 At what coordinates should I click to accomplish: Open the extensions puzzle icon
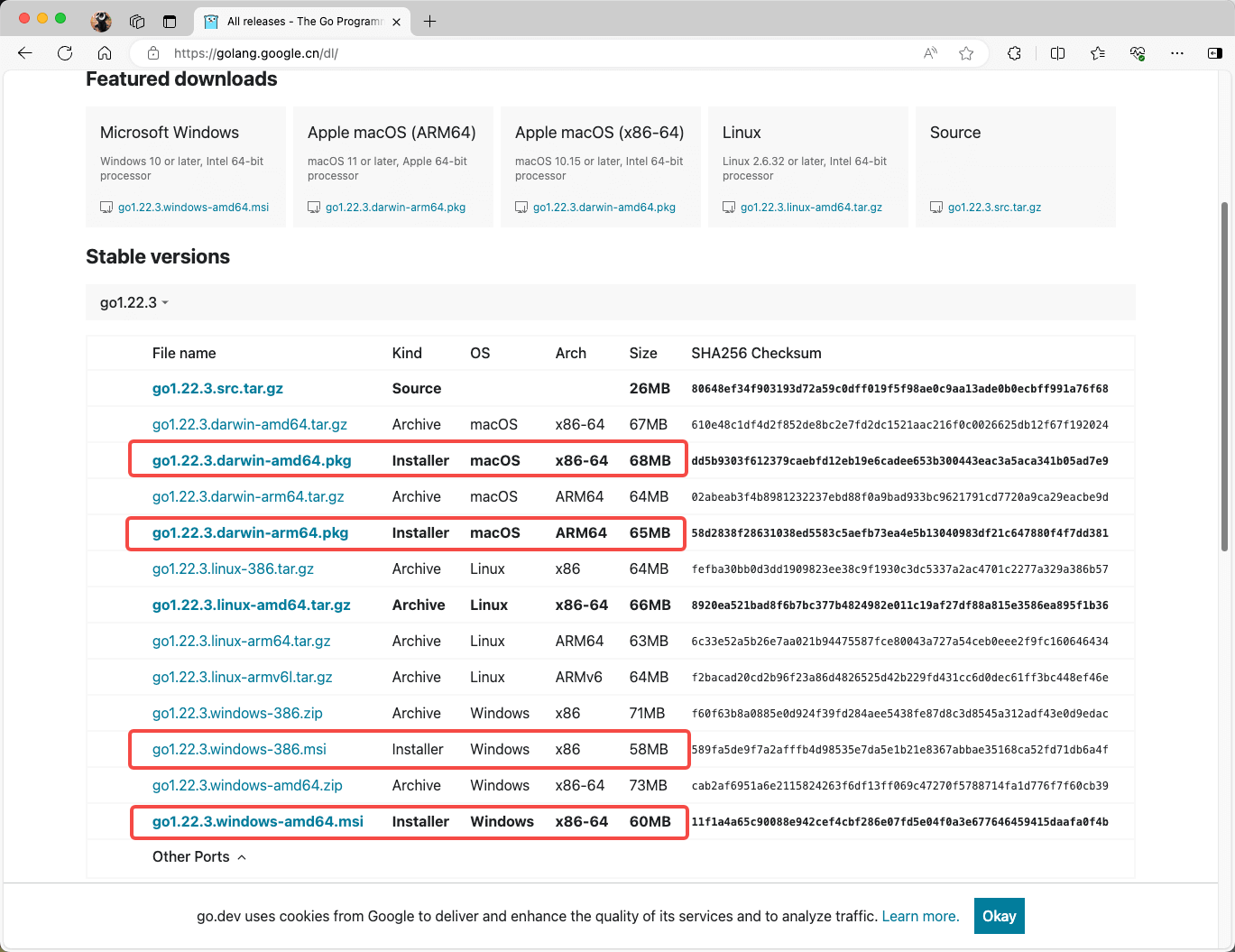(1015, 53)
